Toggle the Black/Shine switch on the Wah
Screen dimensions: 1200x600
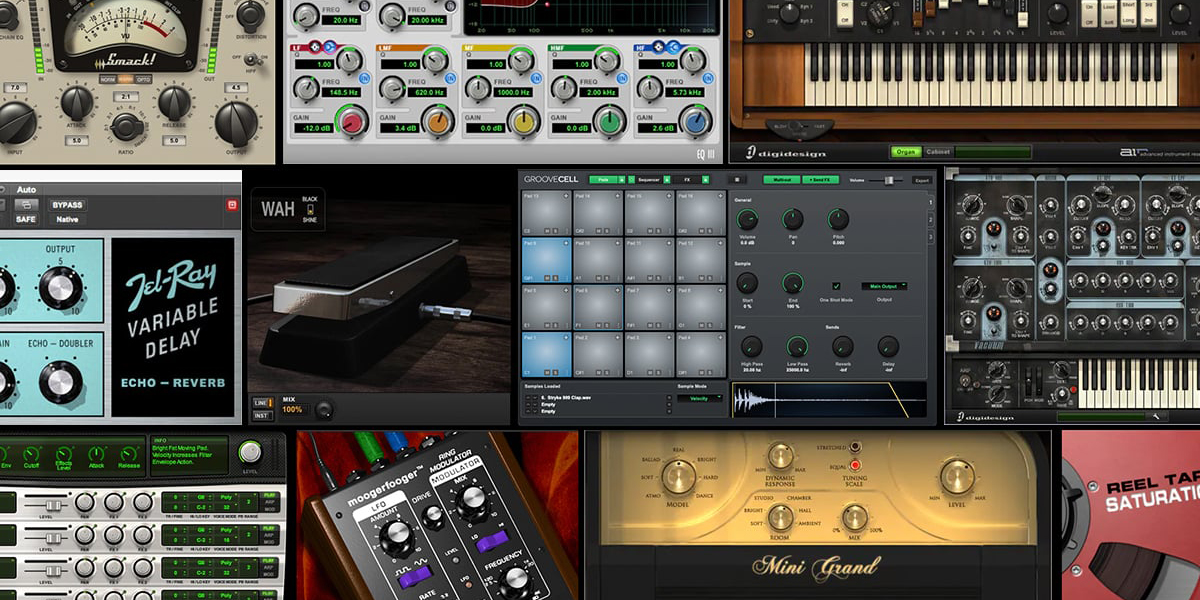[x=308, y=208]
